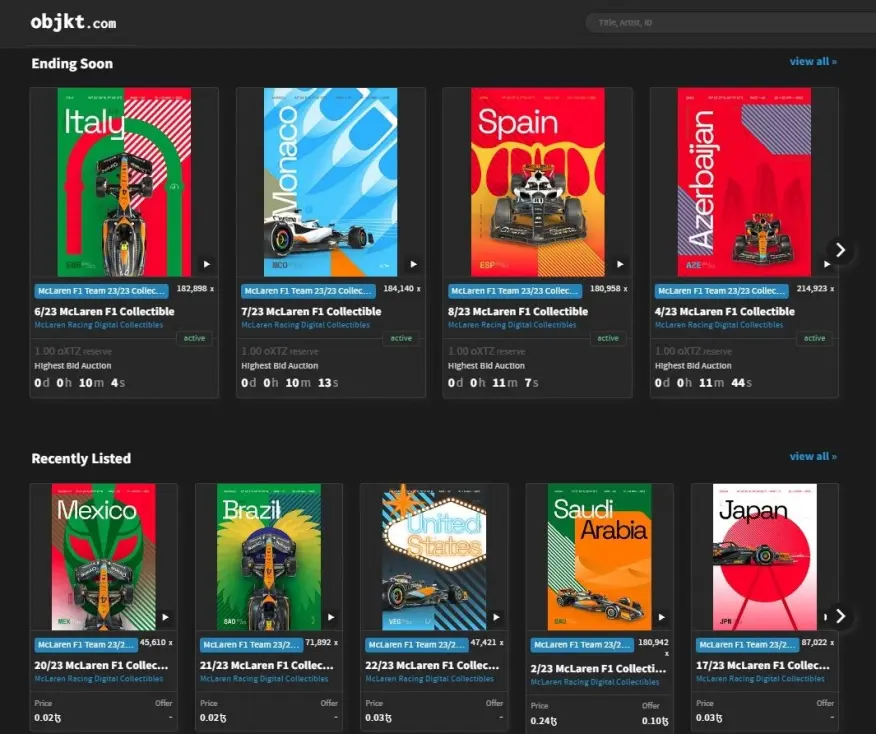
Task: Play the Brazil collectible video
Action: pyautogui.click(x=331, y=617)
